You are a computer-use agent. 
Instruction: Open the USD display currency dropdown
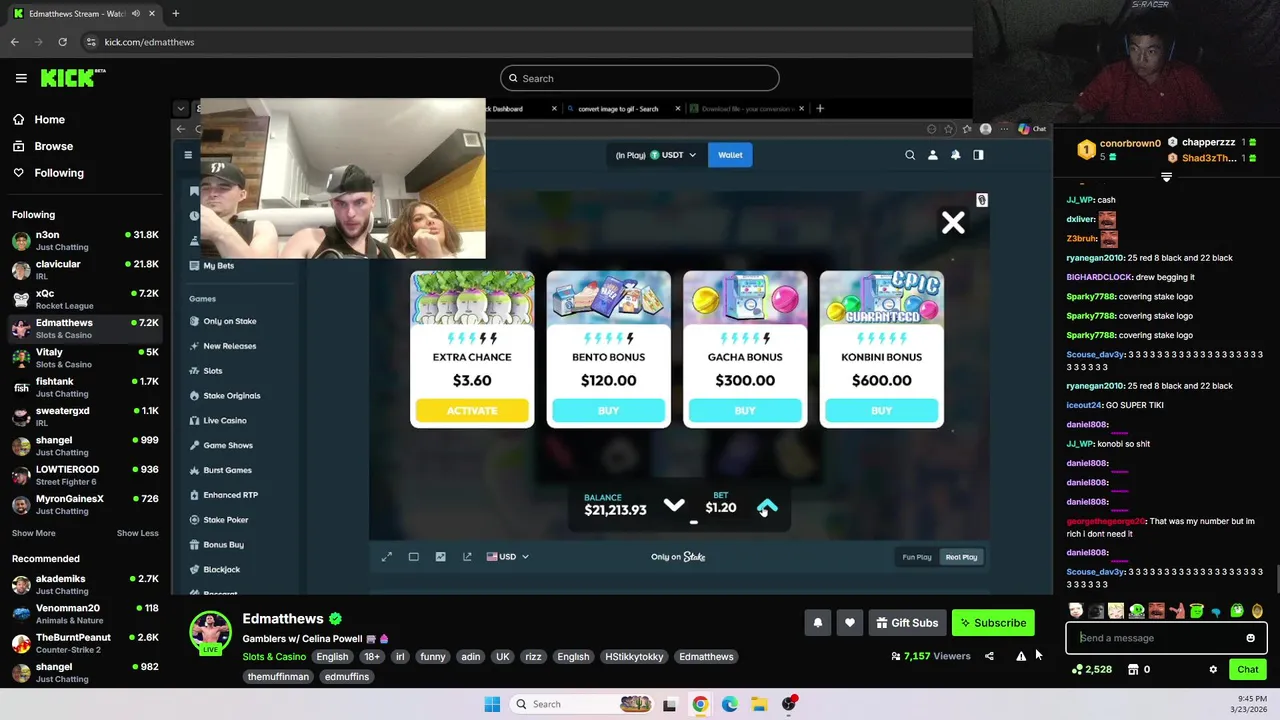(507, 557)
